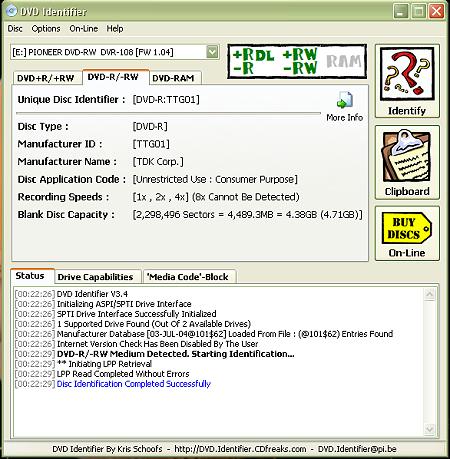Click the status log scroll down arrow
Screen dimensions: 450x459
pyautogui.click(x=430, y=429)
